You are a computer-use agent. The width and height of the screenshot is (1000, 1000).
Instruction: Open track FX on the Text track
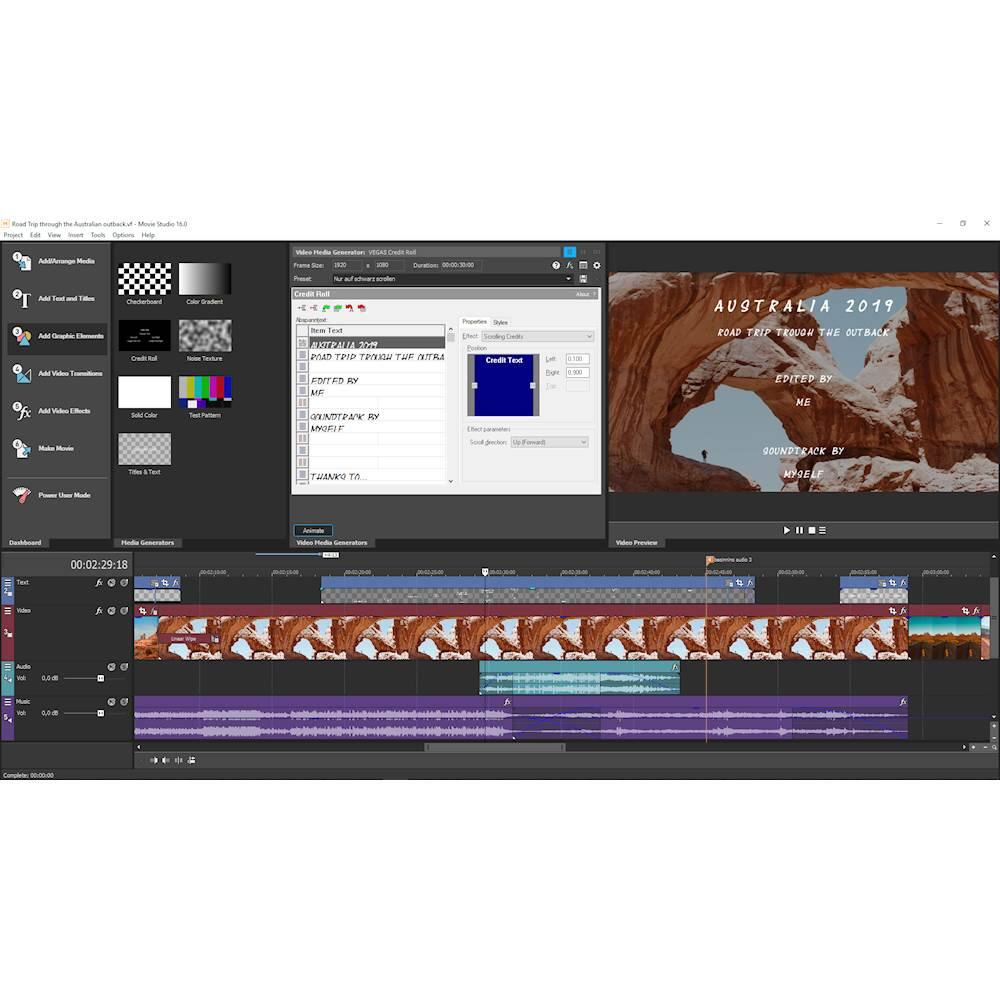coord(99,582)
